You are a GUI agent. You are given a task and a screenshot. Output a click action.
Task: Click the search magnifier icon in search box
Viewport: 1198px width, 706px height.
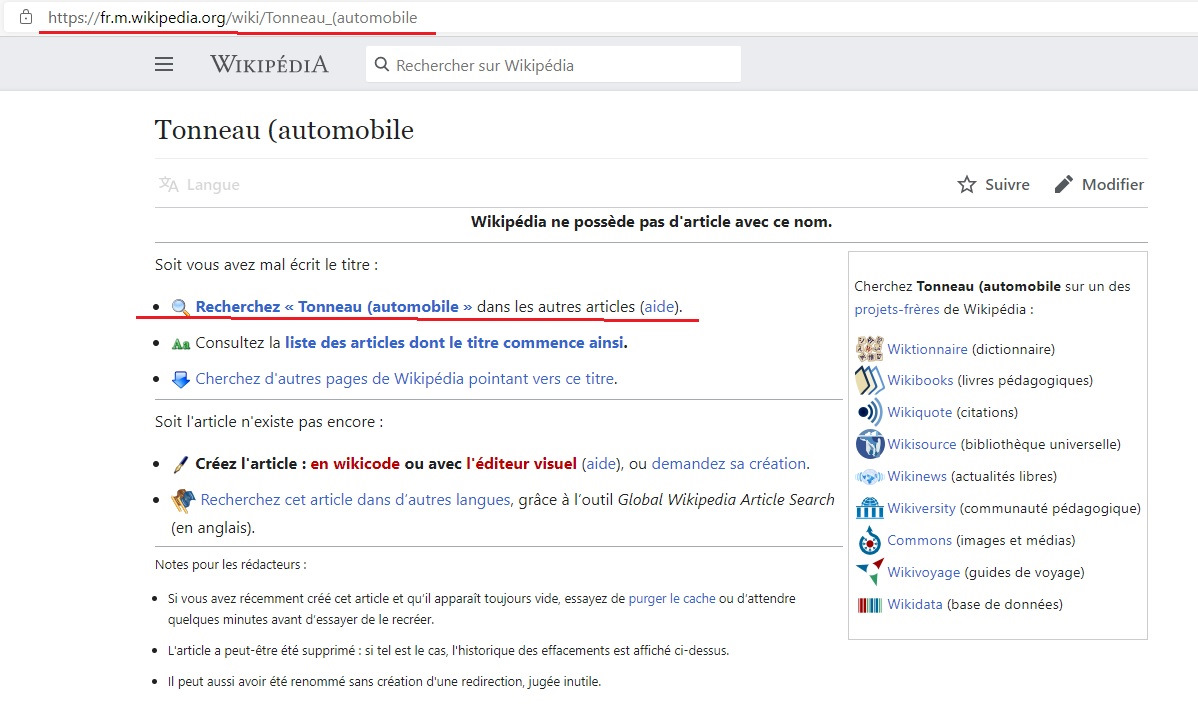click(382, 65)
